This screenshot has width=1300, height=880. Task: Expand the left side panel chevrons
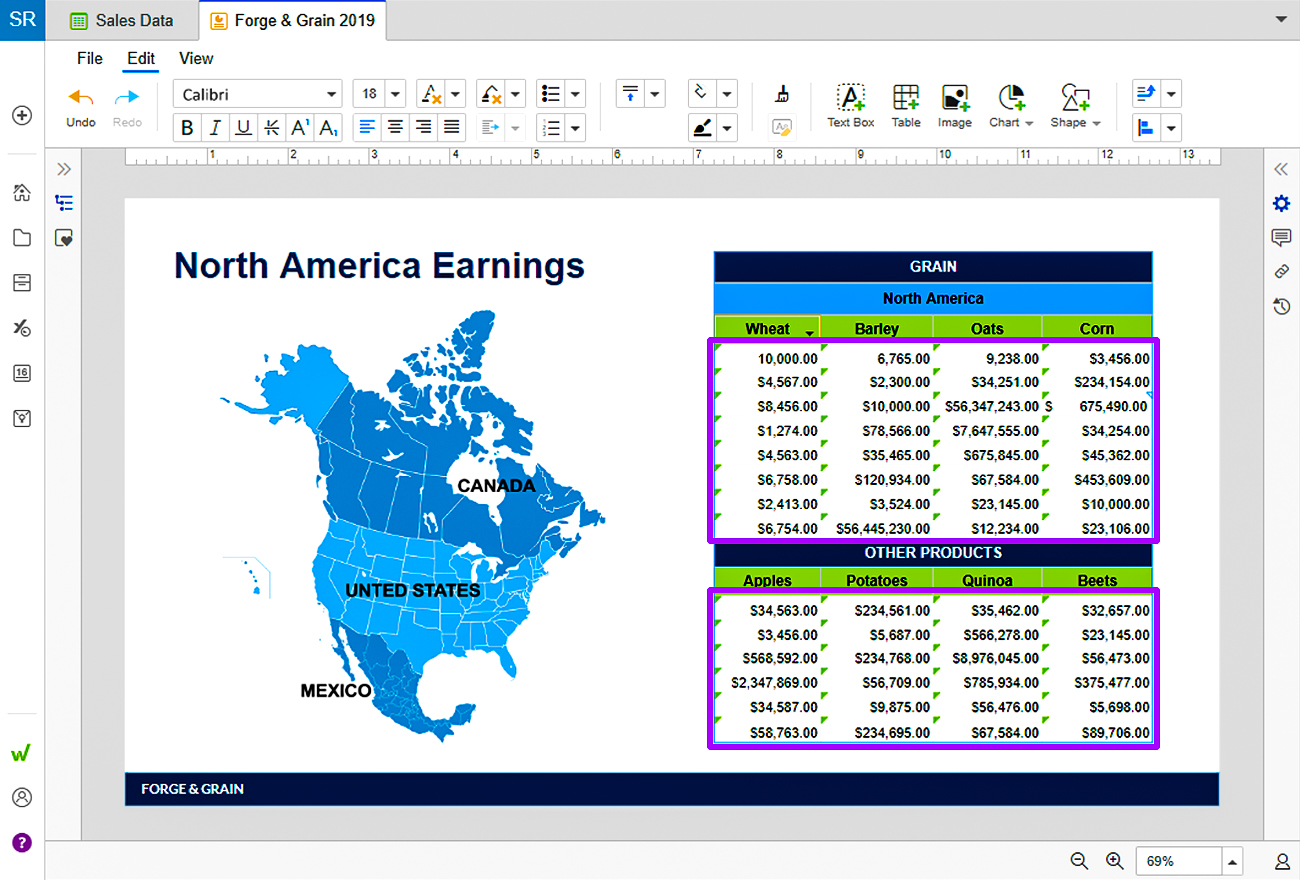click(64, 169)
